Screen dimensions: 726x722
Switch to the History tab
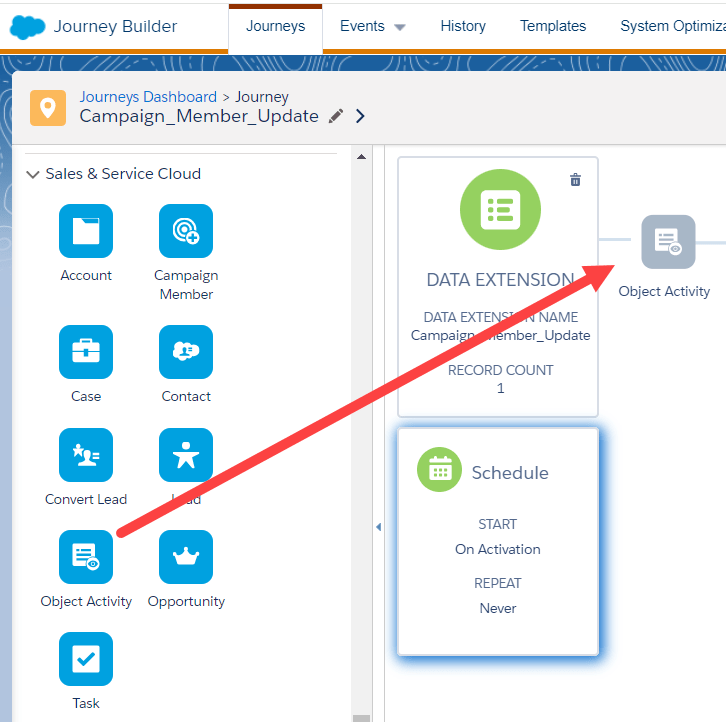[x=463, y=27]
